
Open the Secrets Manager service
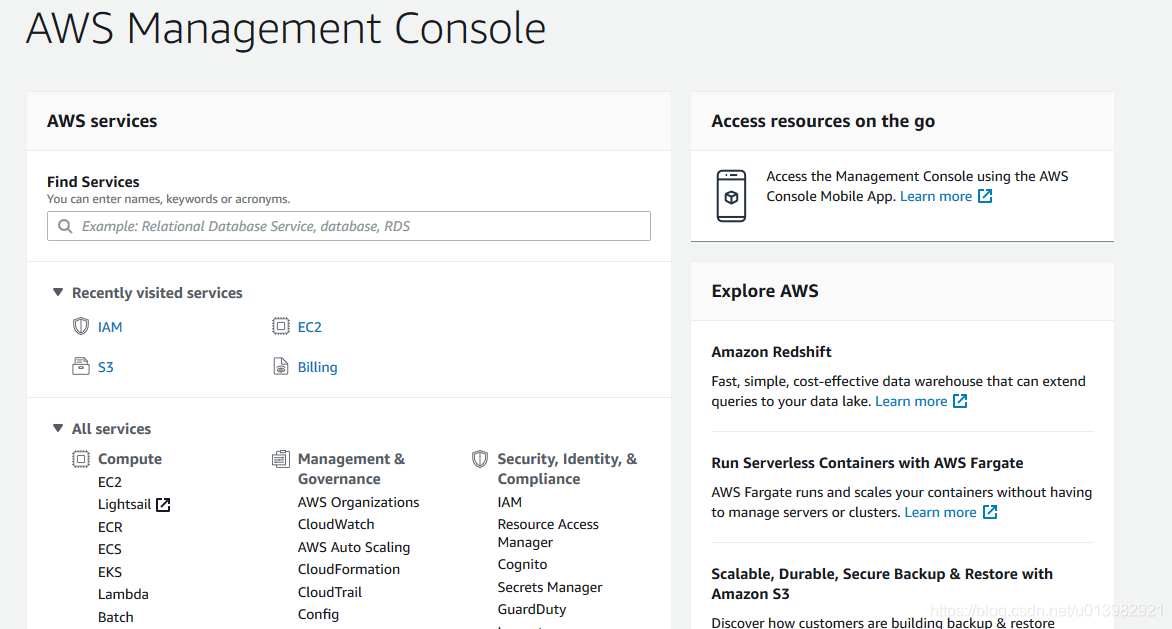(x=550, y=587)
